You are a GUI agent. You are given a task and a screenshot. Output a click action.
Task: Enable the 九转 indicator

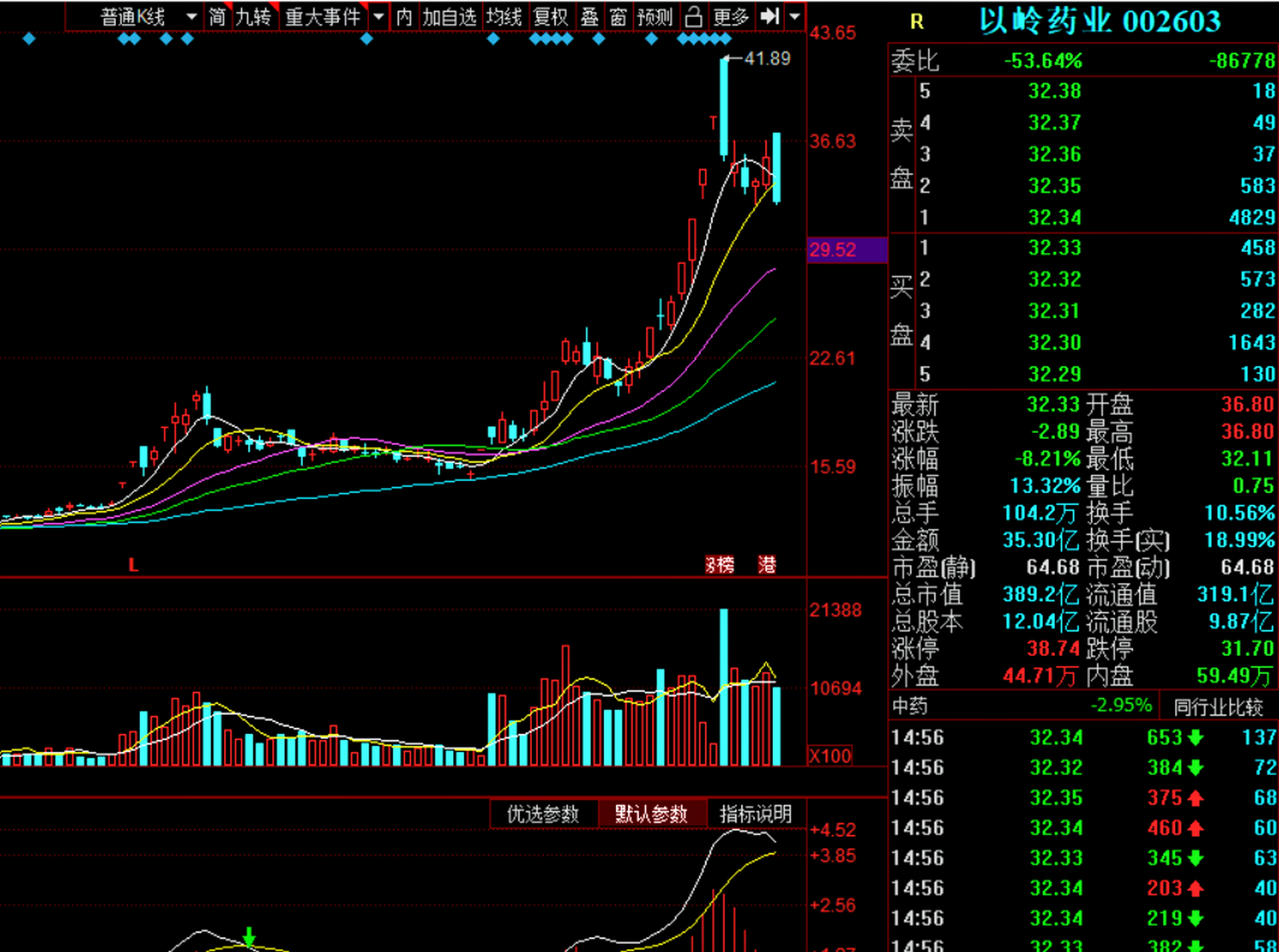(x=253, y=16)
